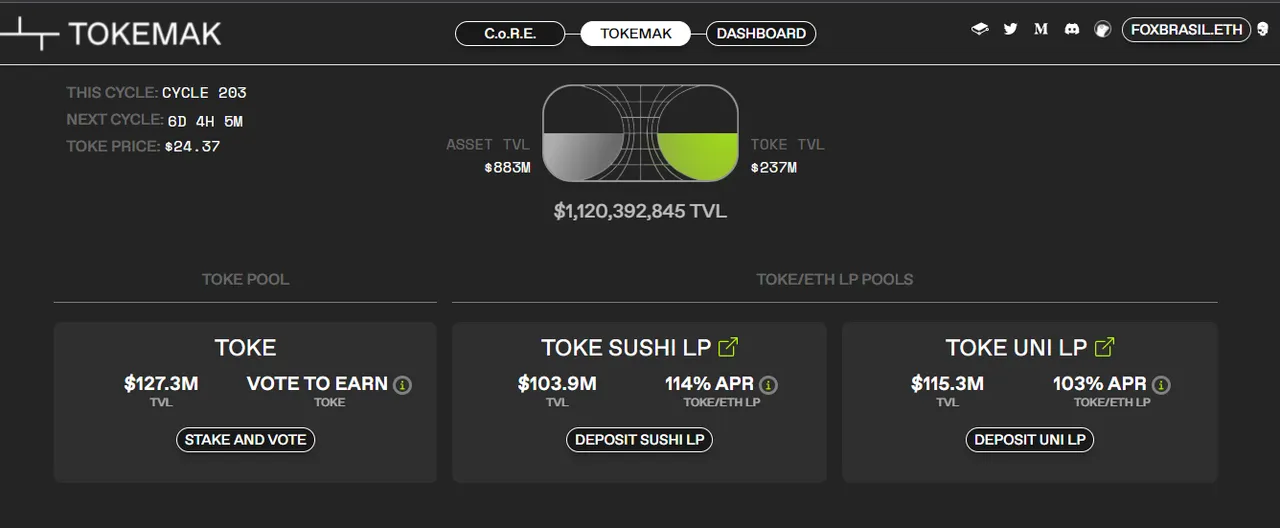Click the 103% APR info icon
The image size is (1280, 528).
(1161, 385)
